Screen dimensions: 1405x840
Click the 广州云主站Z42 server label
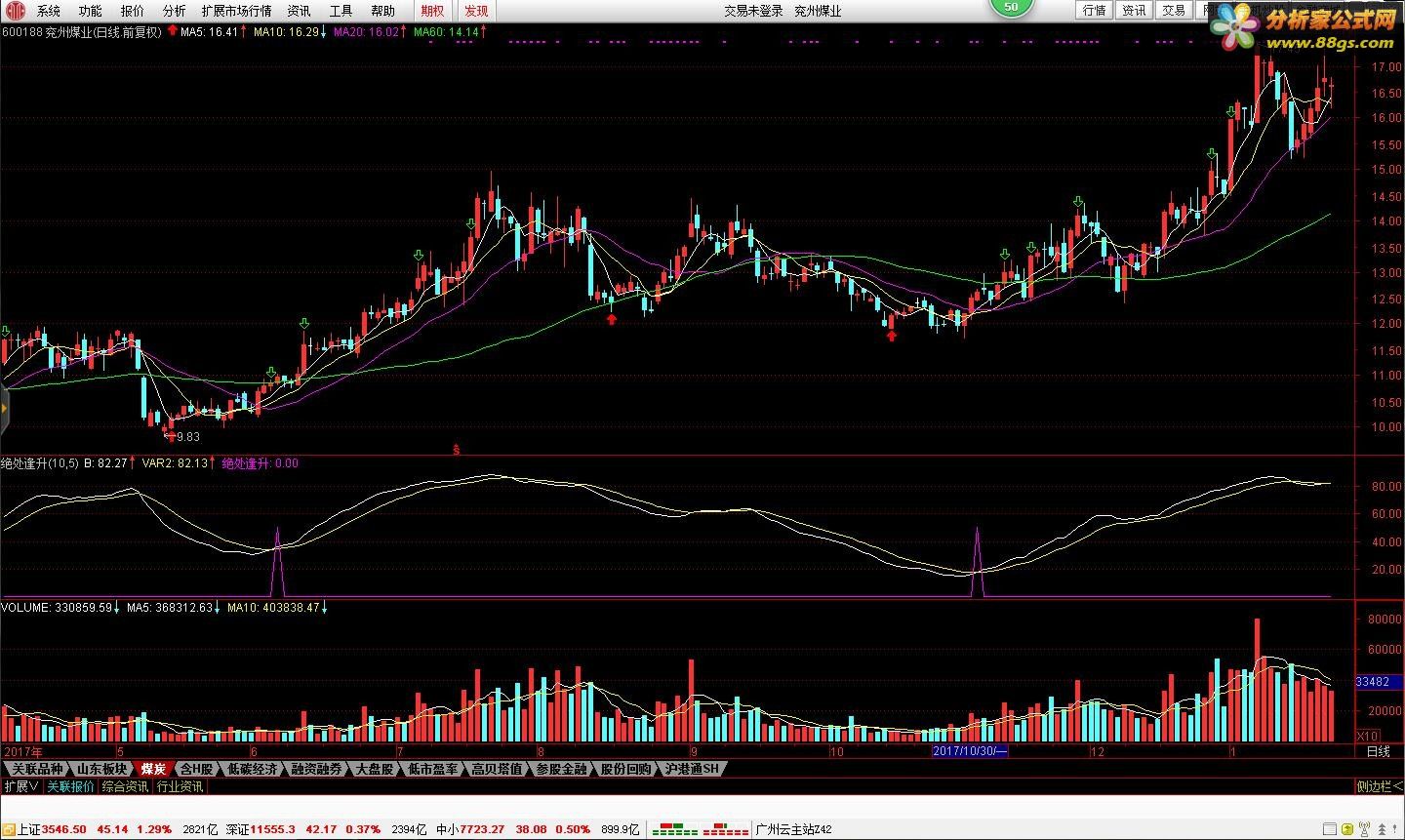tap(794, 829)
